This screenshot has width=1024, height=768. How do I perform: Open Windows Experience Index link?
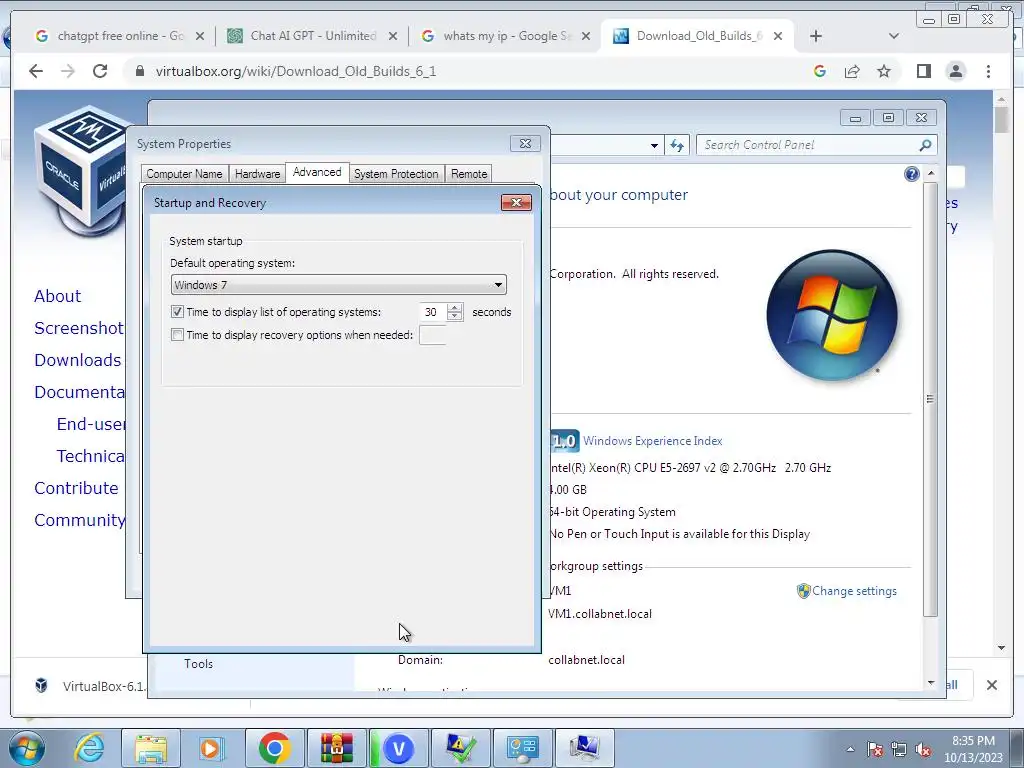(652, 441)
